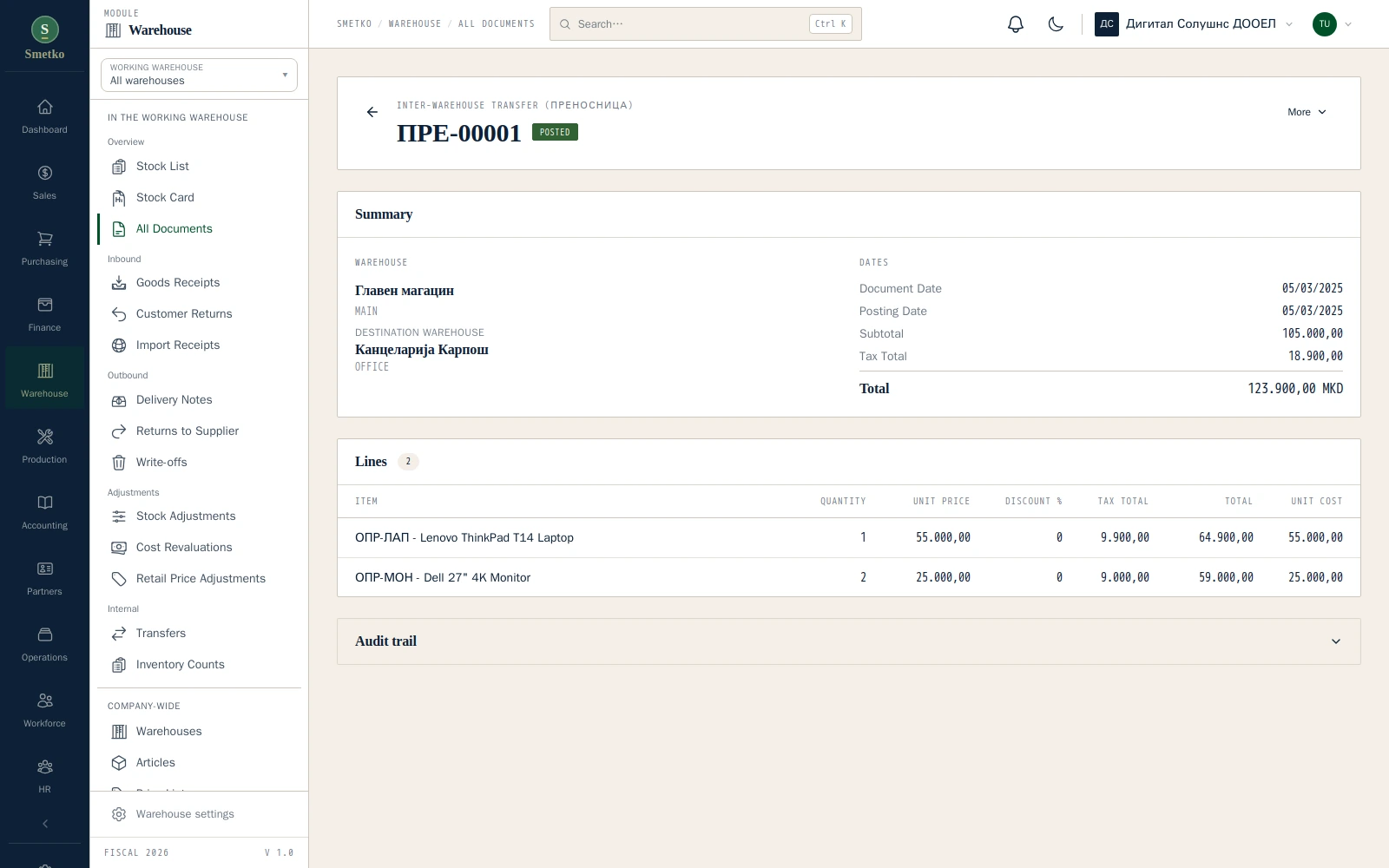This screenshot has width=1389, height=868.
Task: Toggle dark mode moon icon
Action: [1056, 24]
